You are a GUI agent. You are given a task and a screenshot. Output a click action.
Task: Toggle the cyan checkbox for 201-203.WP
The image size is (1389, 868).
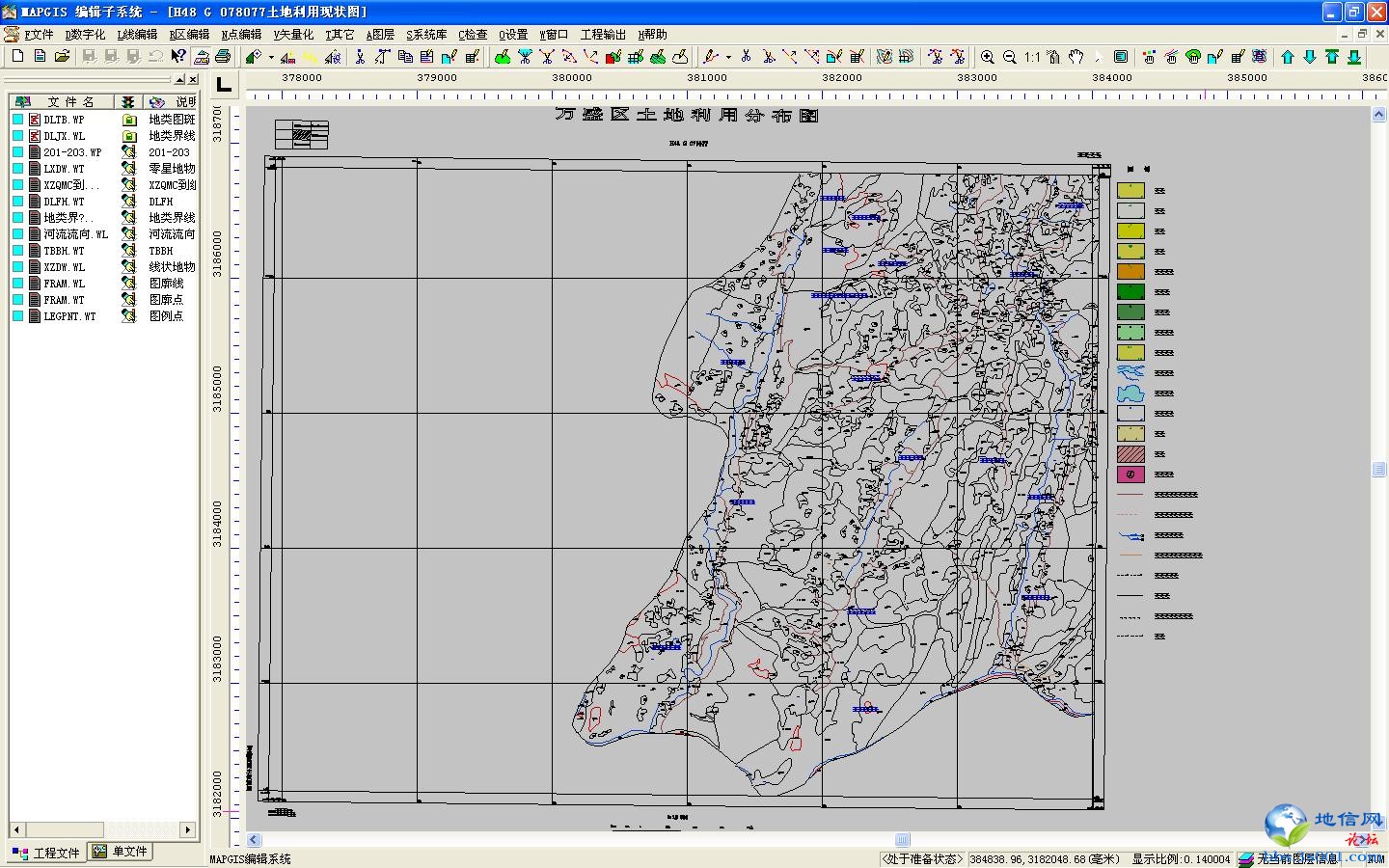pyautogui.click(x=17, y=152)
